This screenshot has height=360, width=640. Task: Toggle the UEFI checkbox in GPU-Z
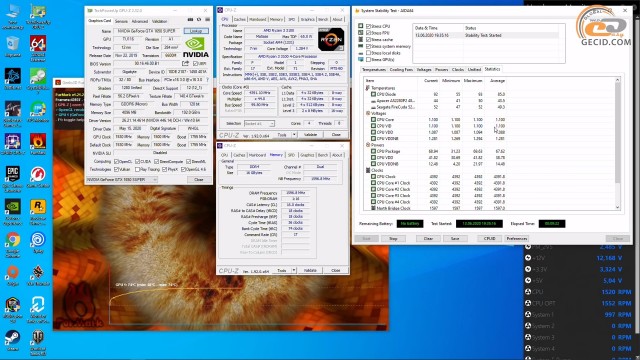(x=196, y=63)
